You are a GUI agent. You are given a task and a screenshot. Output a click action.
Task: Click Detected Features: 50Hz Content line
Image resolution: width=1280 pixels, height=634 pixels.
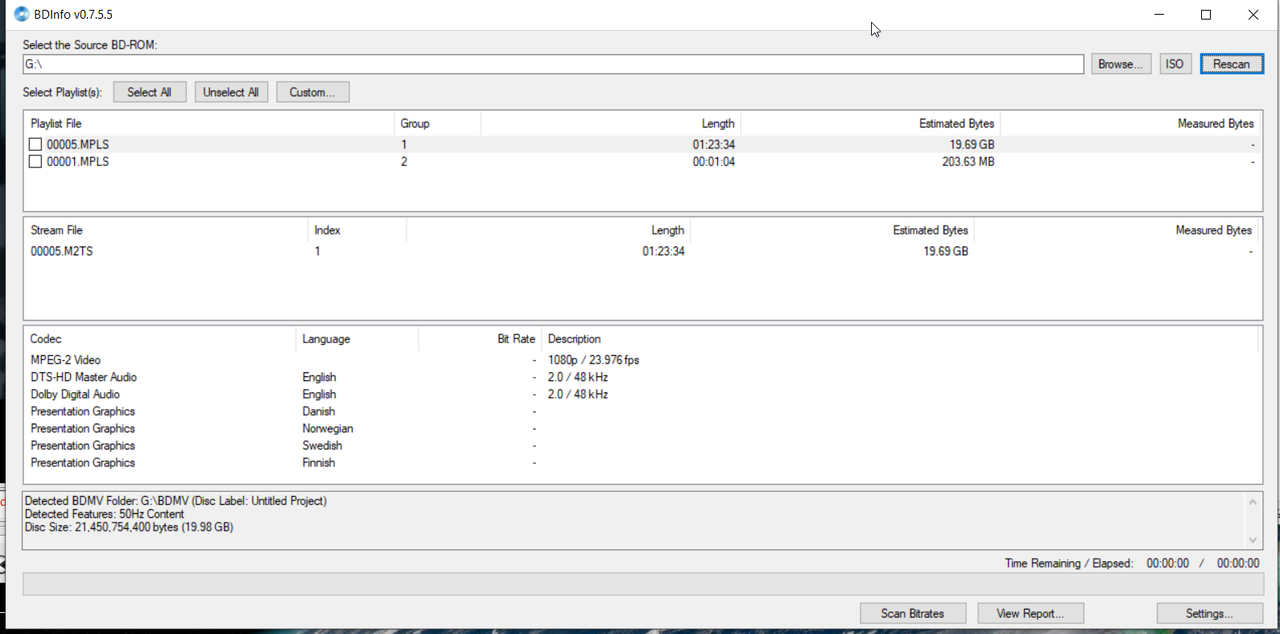coord(104,514)
